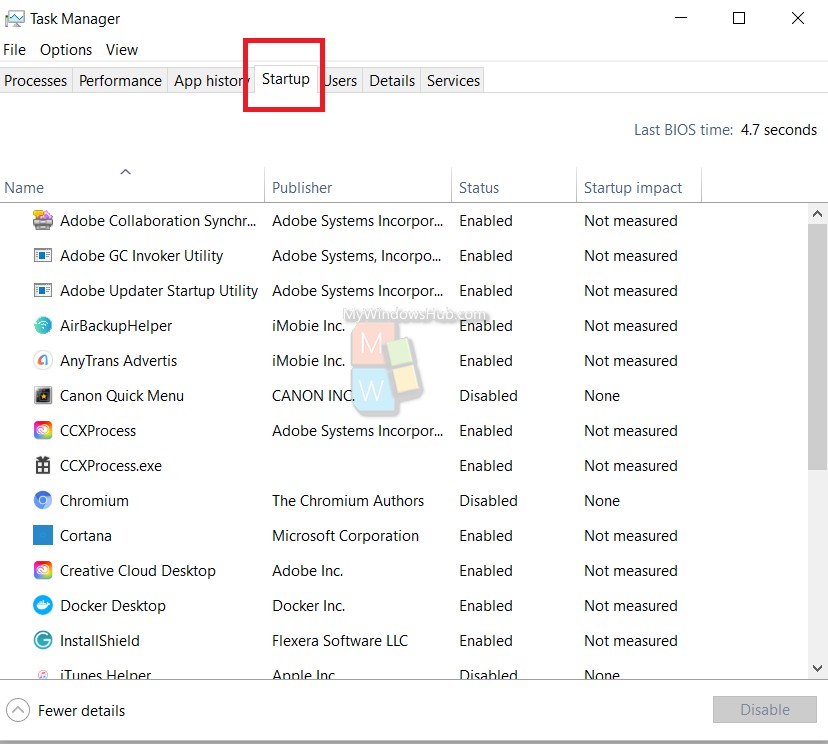Click publisher Docker Inc.
828x744 pixels.
pyautogui.click(x=308, y=606)
